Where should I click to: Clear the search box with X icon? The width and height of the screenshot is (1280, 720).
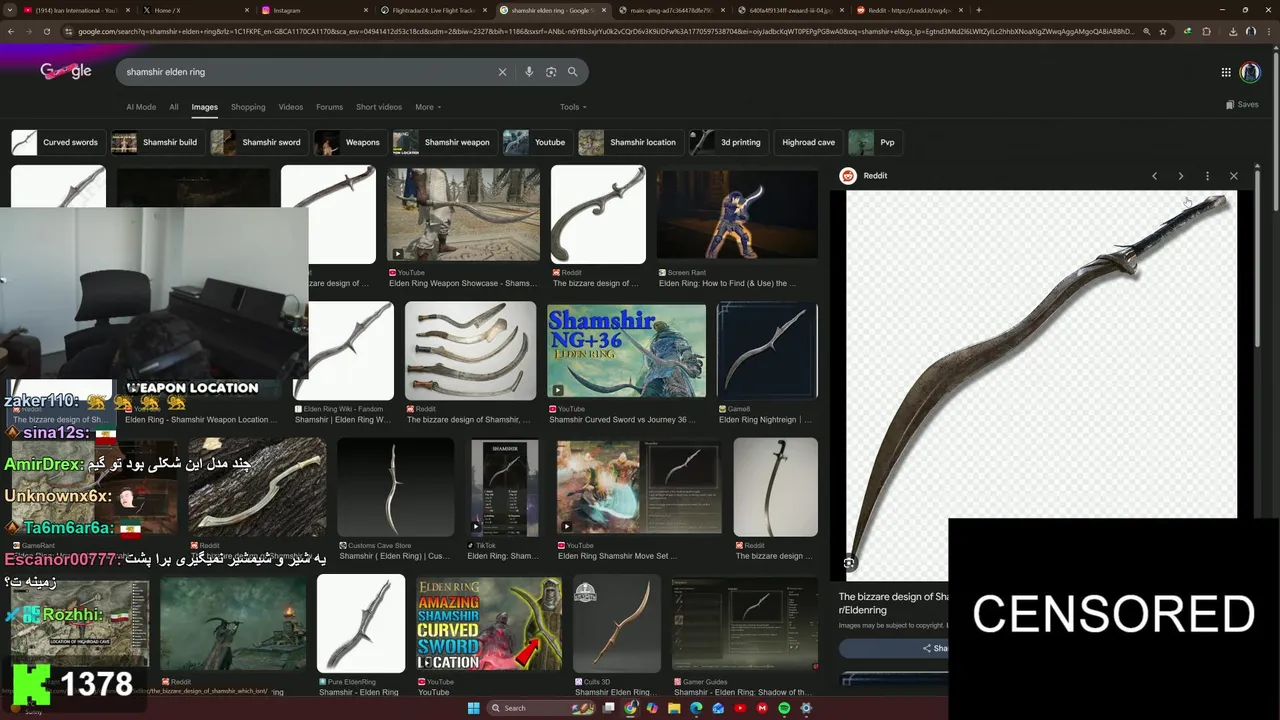[502, 72]
